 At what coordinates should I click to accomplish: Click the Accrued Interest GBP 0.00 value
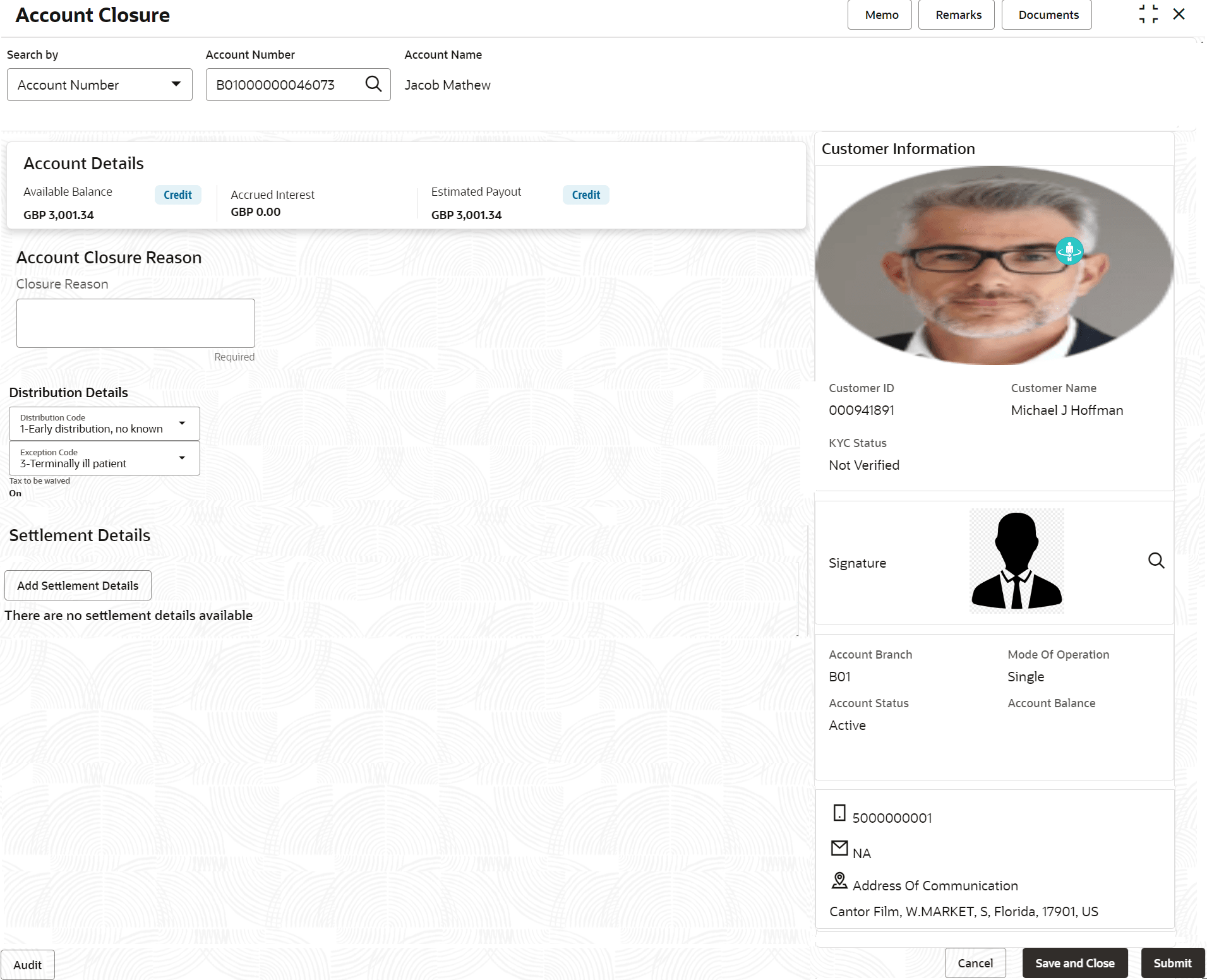256,212
